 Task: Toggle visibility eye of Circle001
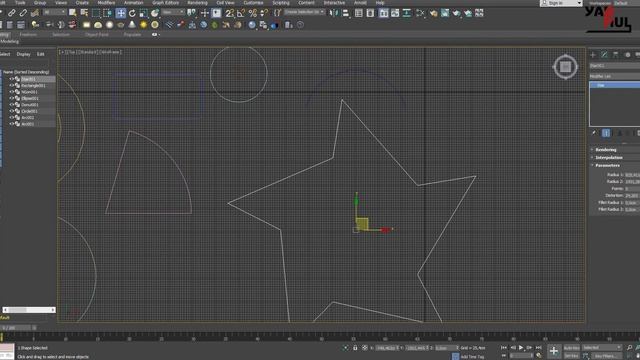tap(11, 111)
